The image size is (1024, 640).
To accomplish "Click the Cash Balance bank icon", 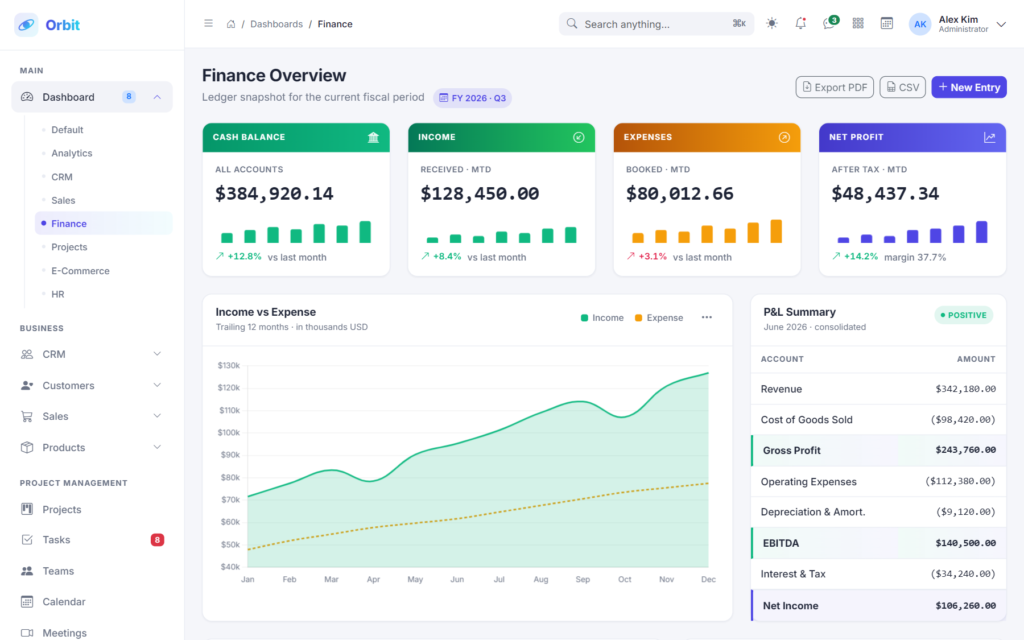I will click(x=373, y=137).
